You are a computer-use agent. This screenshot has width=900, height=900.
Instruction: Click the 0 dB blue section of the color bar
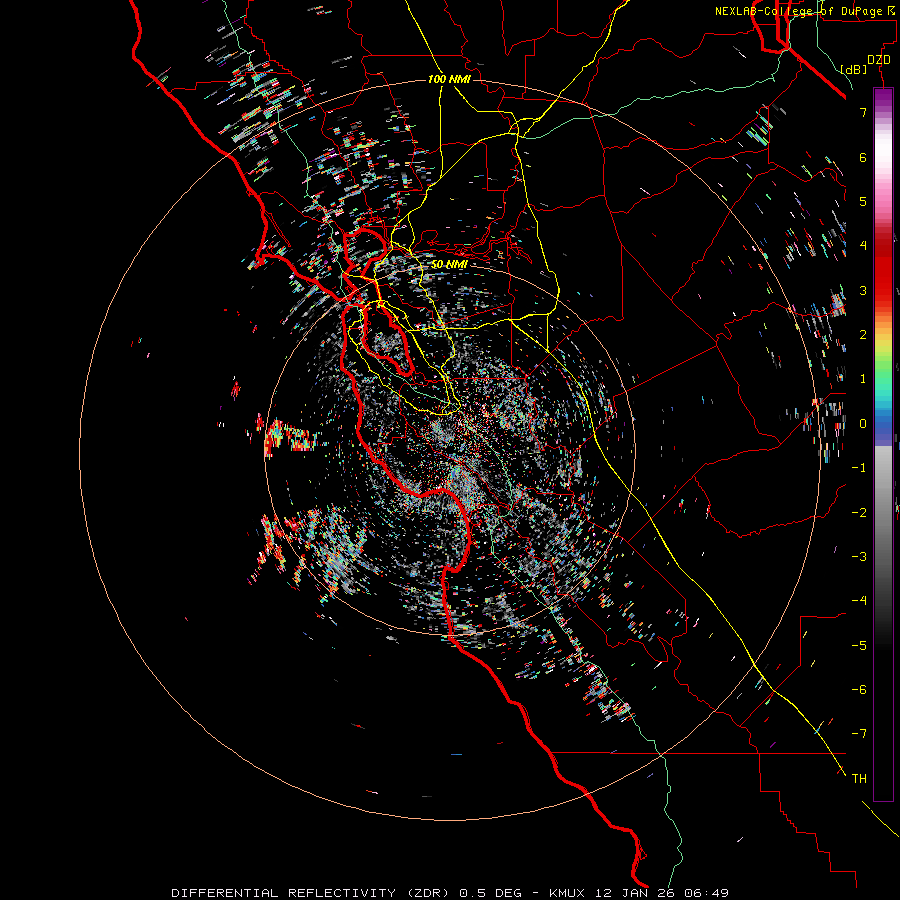(883, 424)
